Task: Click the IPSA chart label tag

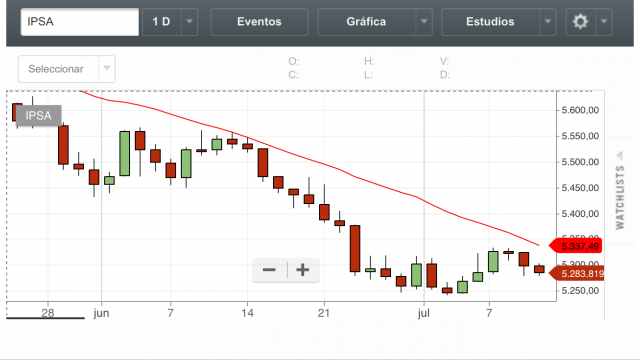Action: [38, 116]
